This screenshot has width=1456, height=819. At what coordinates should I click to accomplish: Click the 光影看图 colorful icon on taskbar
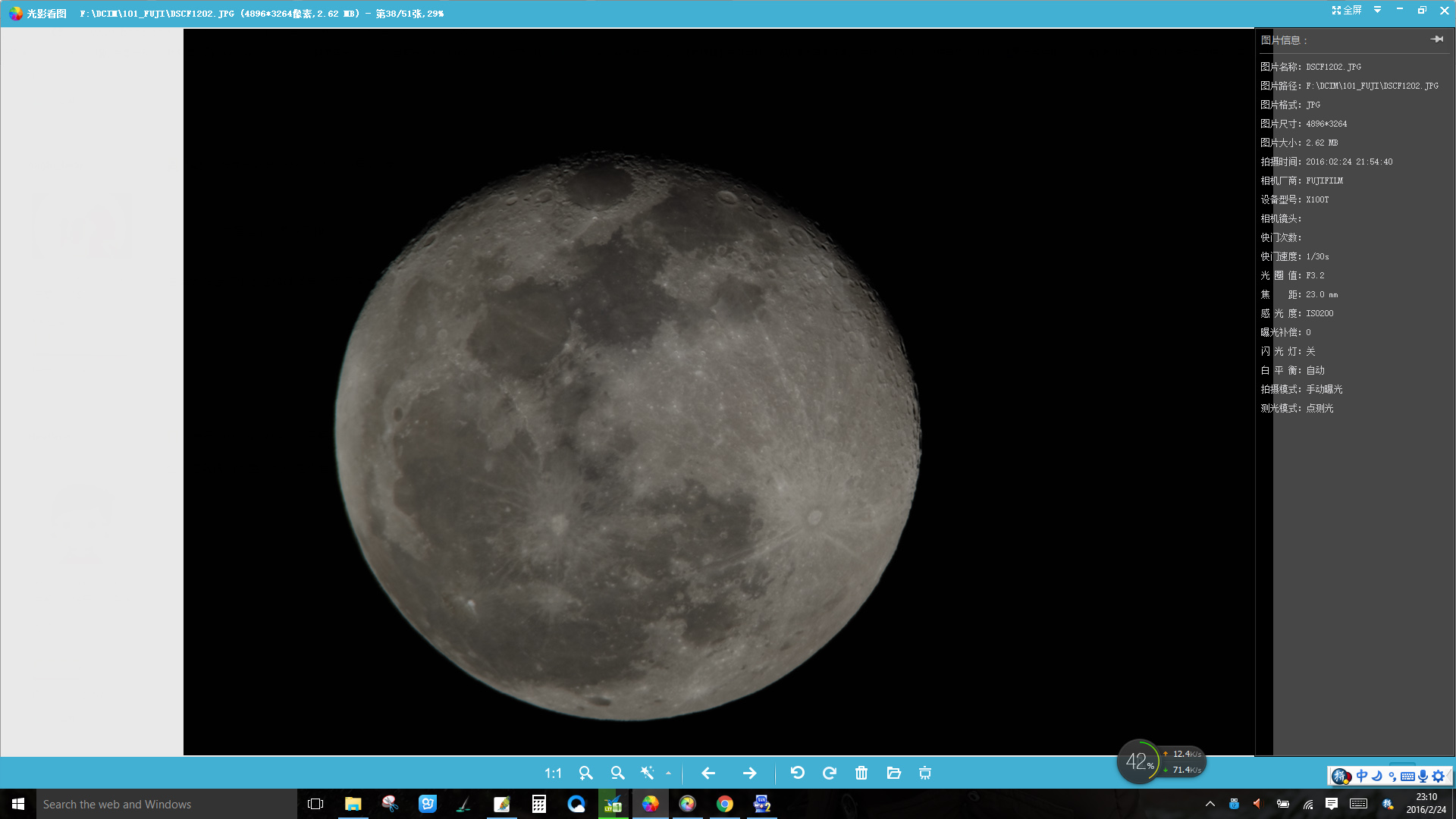point(650,804)
